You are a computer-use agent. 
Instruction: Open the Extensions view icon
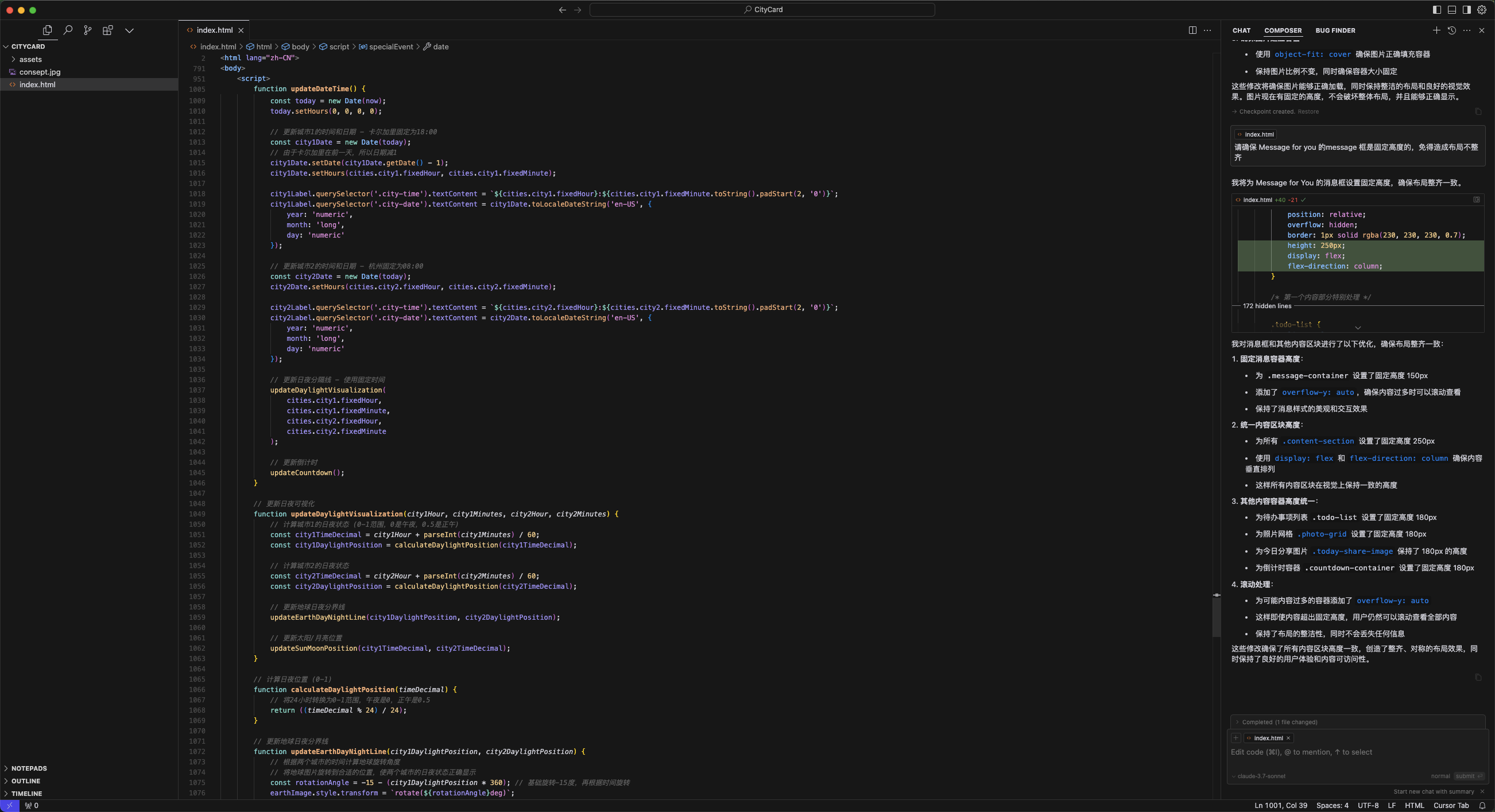tap(107, 30)
